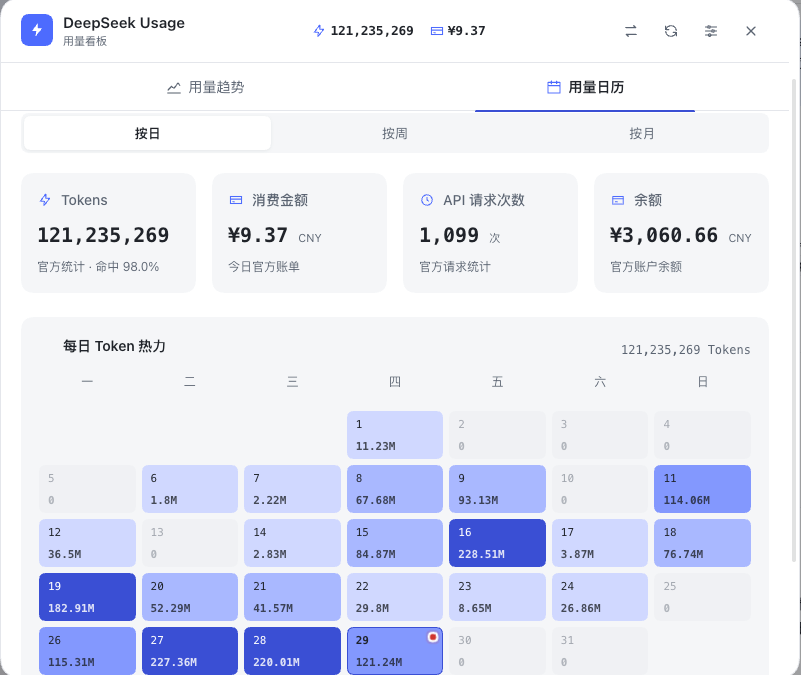Click the Tokens card lightning icon

pos(45,200)
